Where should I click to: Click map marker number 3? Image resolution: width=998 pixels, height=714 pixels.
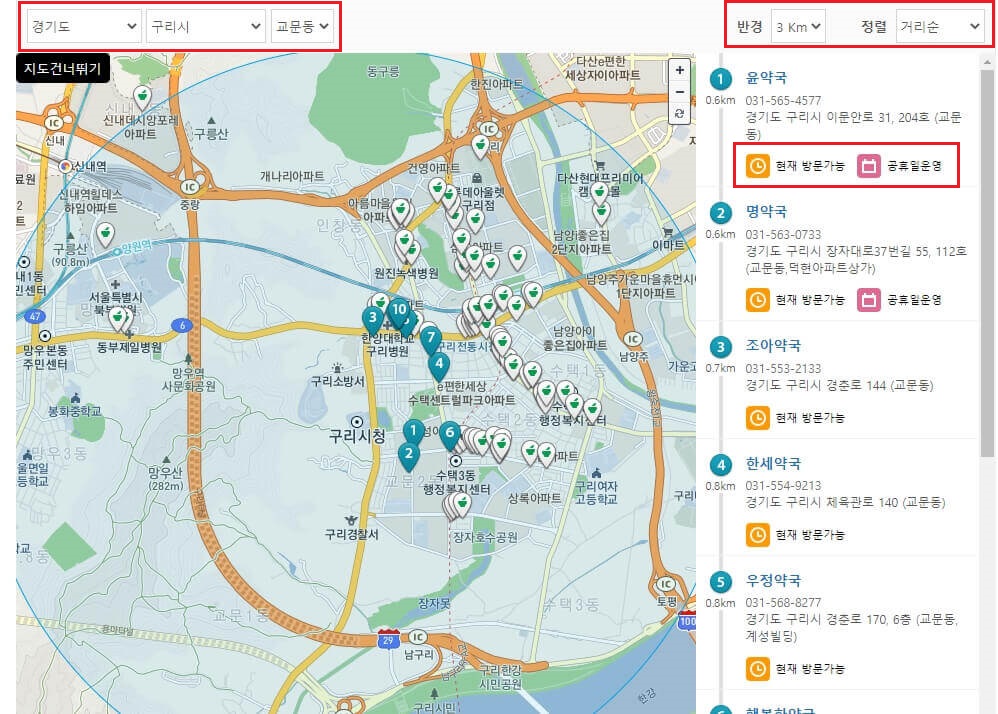tap(373, 319)
